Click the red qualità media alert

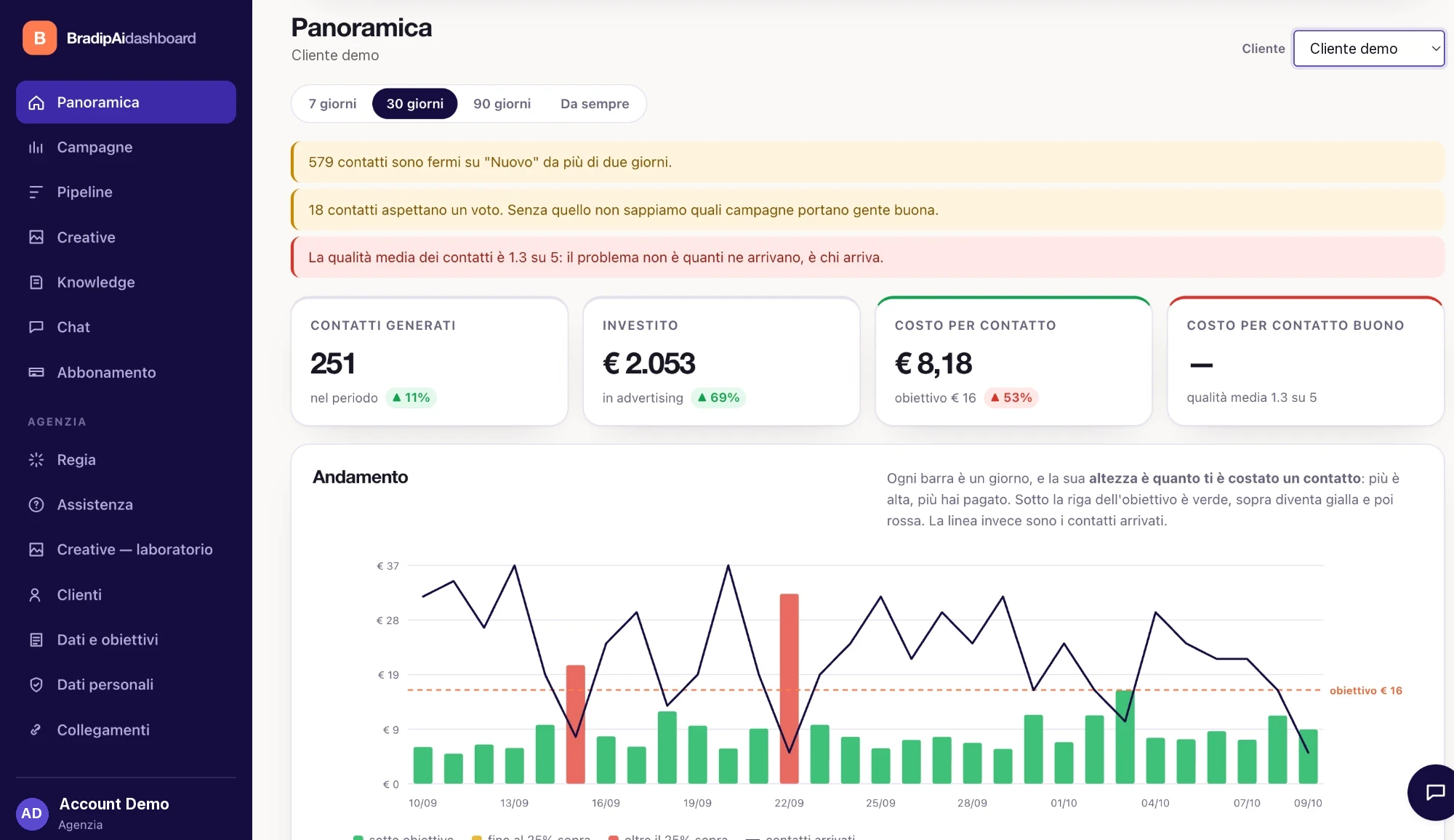(x=867, y=257)
